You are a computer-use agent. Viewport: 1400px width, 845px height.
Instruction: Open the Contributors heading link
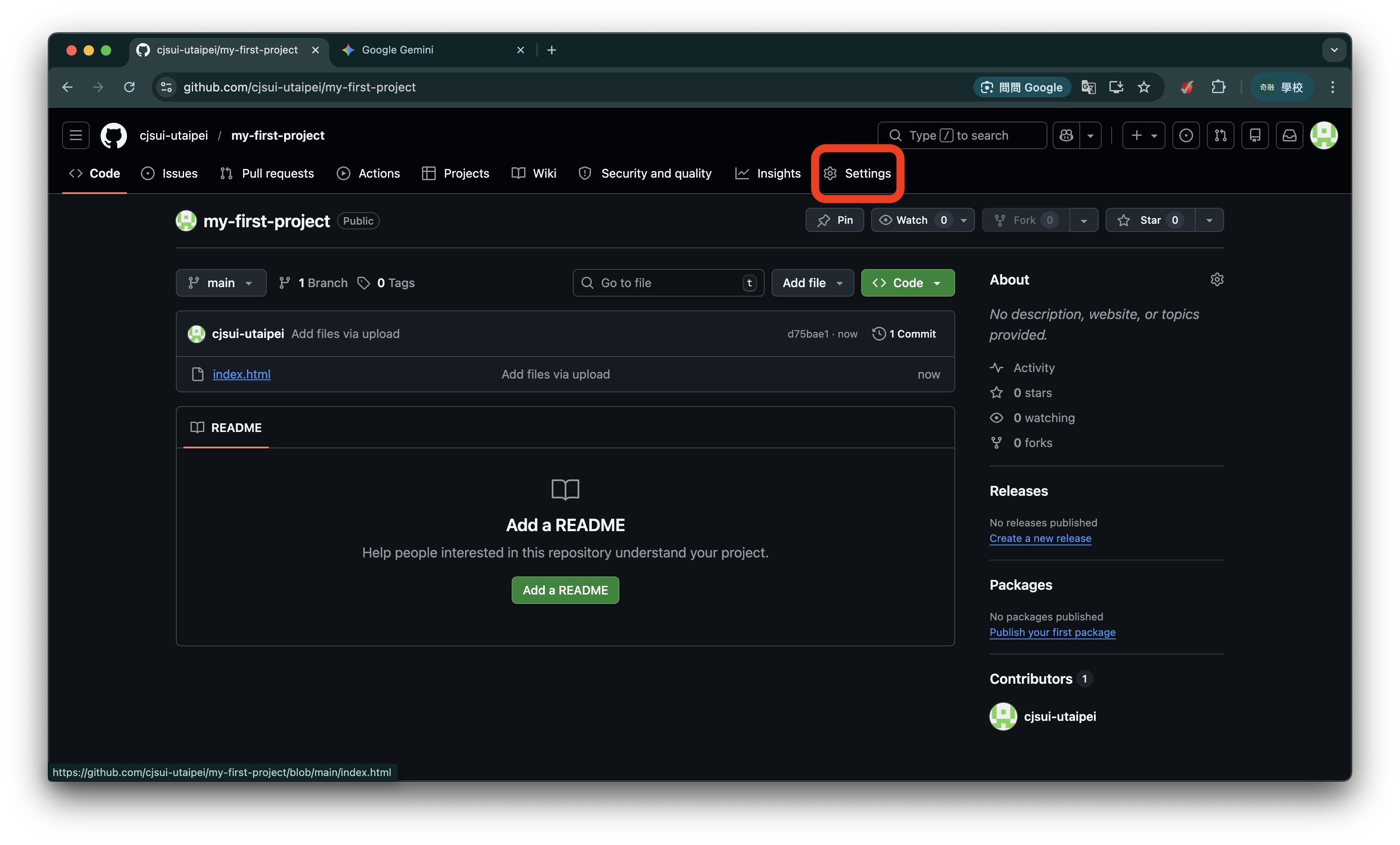tap(1041, 679)
